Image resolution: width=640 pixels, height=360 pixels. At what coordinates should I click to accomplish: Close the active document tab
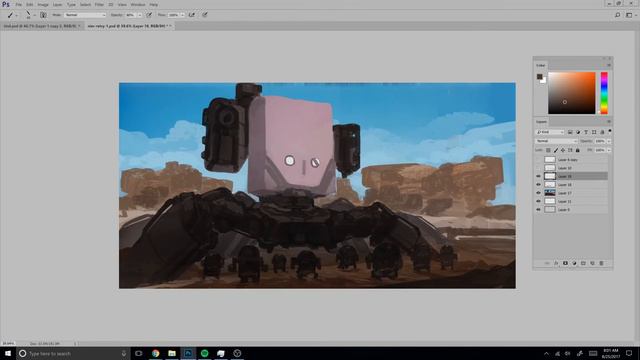(171, 26)
